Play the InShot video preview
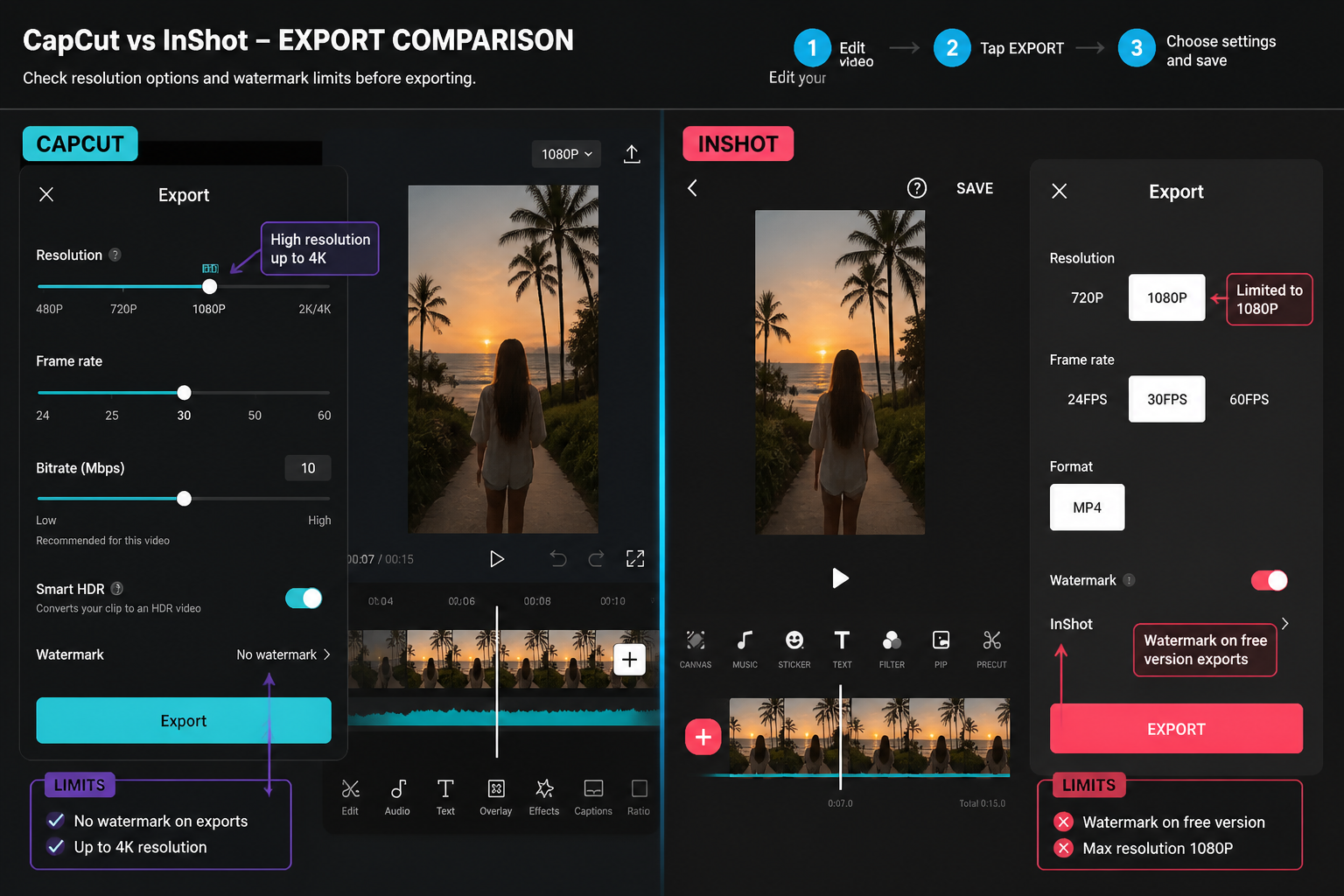Image resolution: width=1344 pixels, height=896 pixels. (x=840, y=577)
